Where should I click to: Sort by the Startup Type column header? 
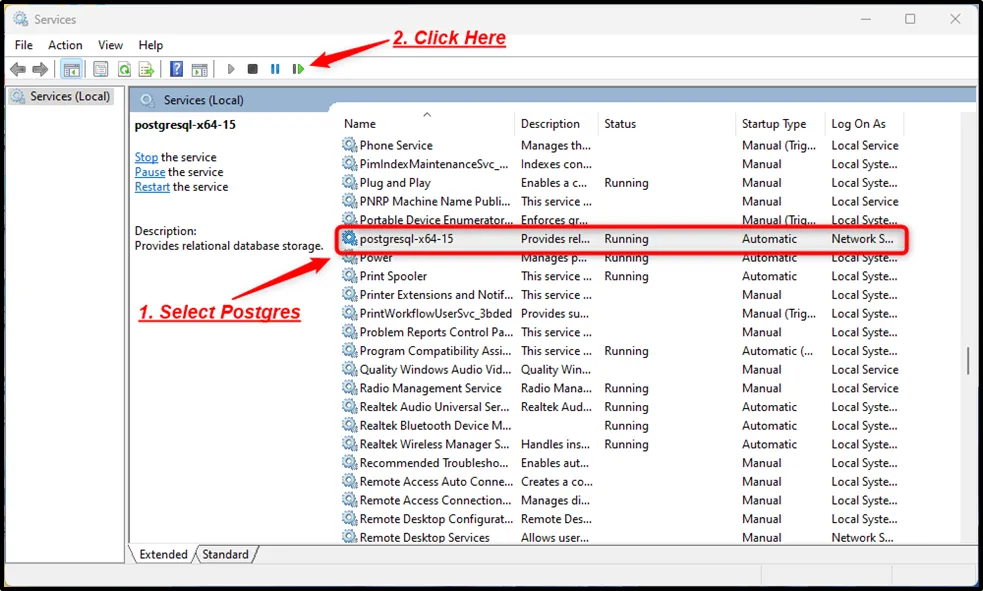click(773, 124)
